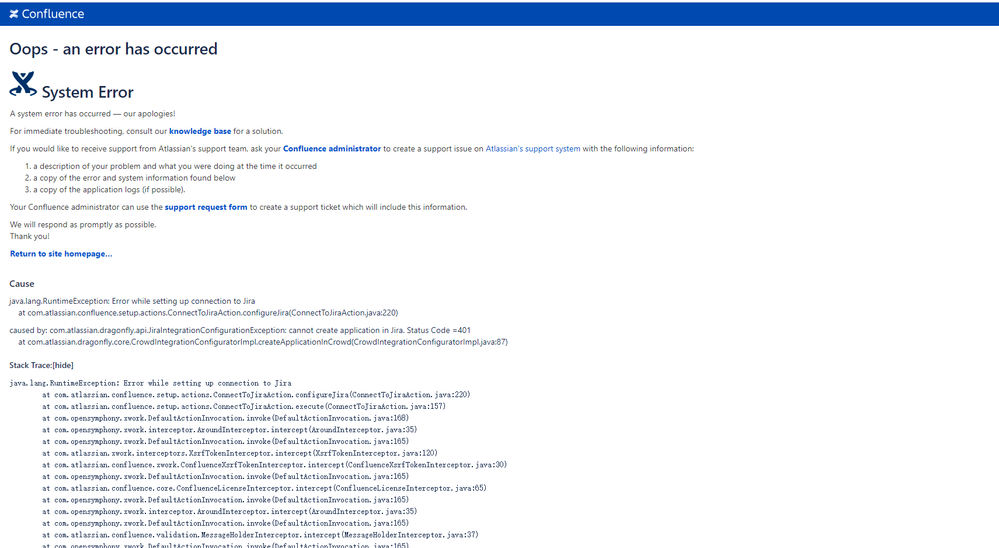The width and height of the screenshot is (999, 548).
Task: Click the 'Cause' heading
Action: [x=22, y=284]
